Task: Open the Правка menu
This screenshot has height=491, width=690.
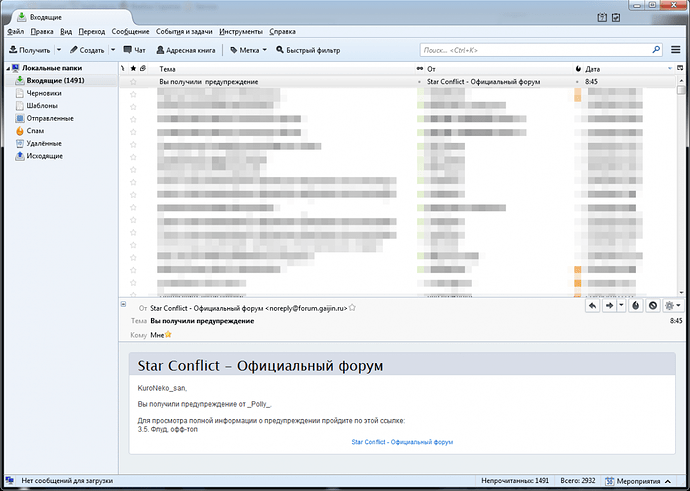Action: (x=42, y=32)
